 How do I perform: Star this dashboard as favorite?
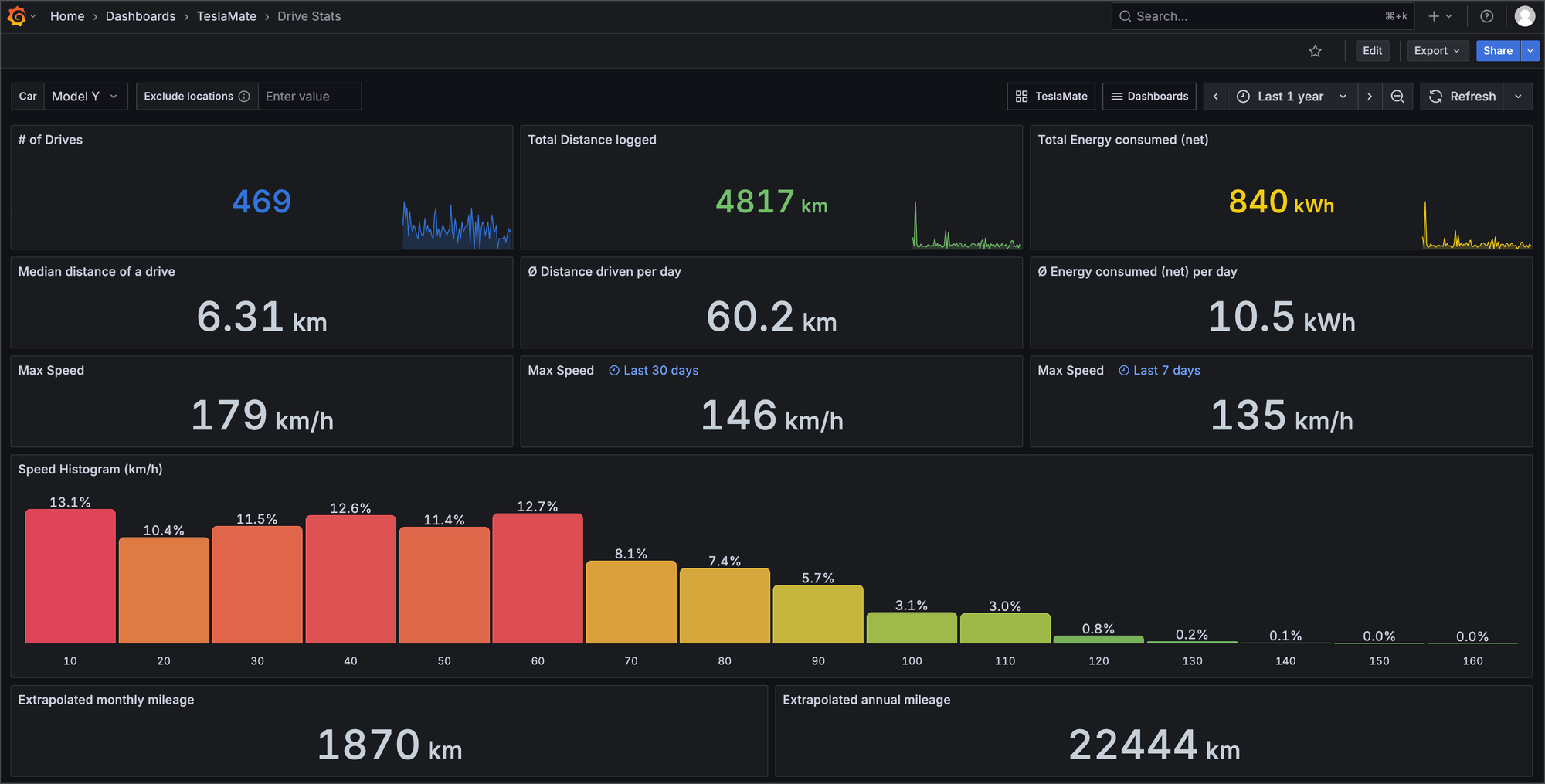tap(1315, 51)
